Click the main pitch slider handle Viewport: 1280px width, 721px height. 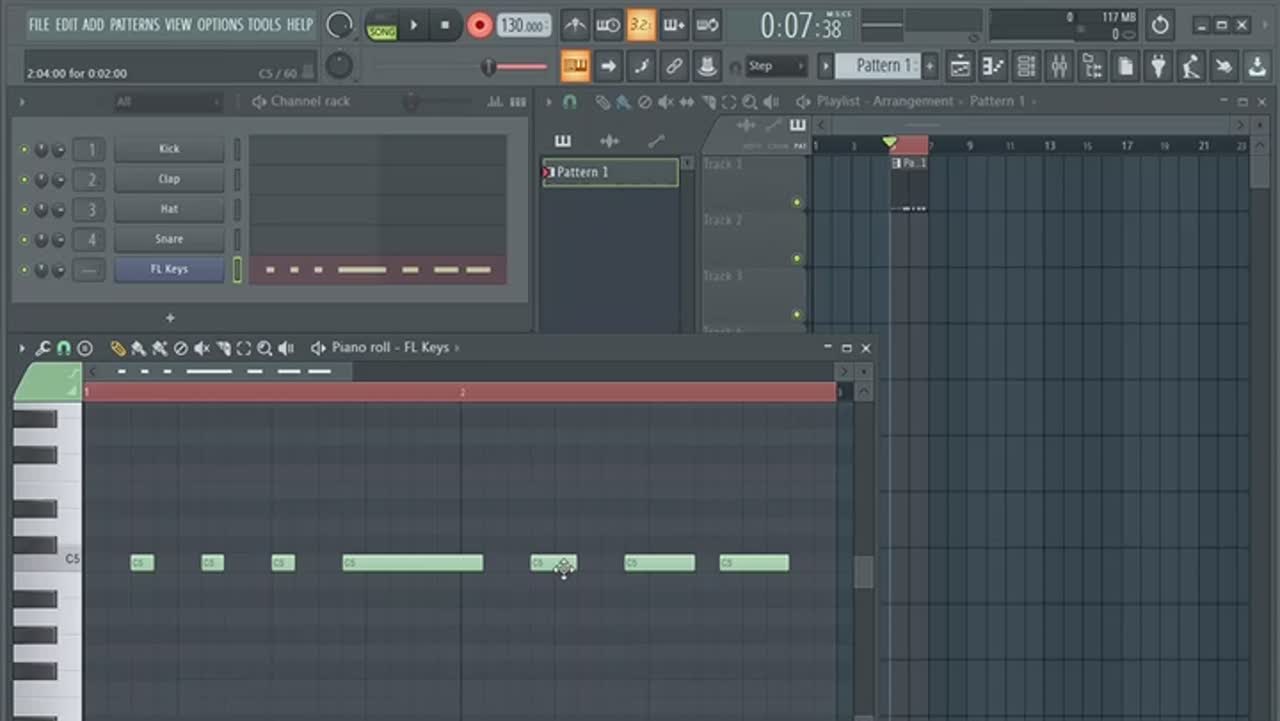point(488,67)
